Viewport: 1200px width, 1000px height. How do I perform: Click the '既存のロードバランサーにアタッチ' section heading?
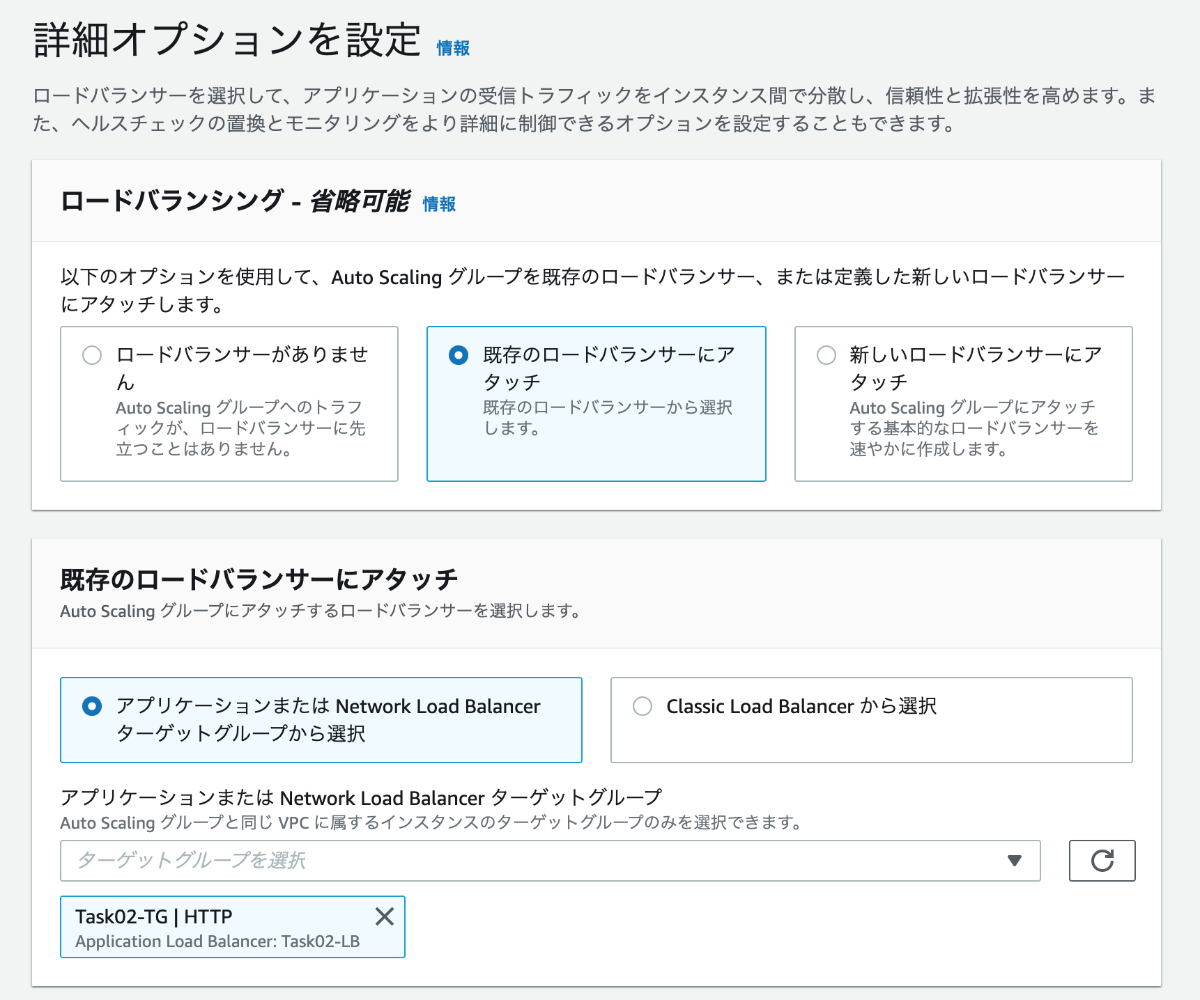point(259,579)
